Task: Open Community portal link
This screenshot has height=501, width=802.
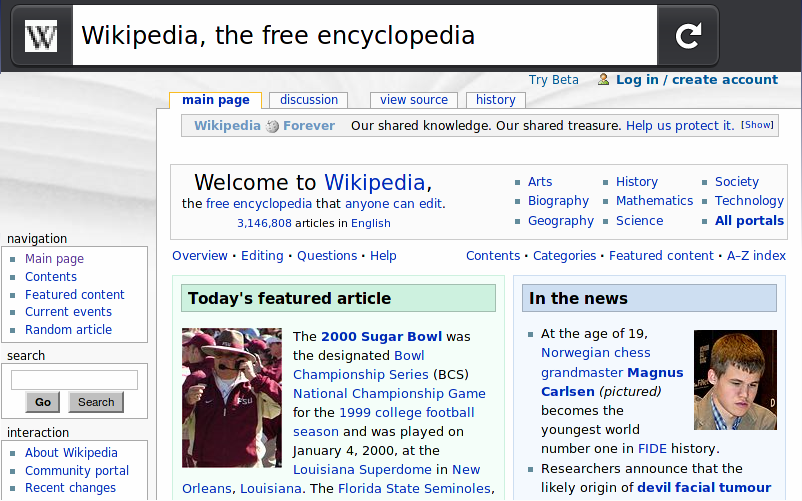Action: coord(77,471)
